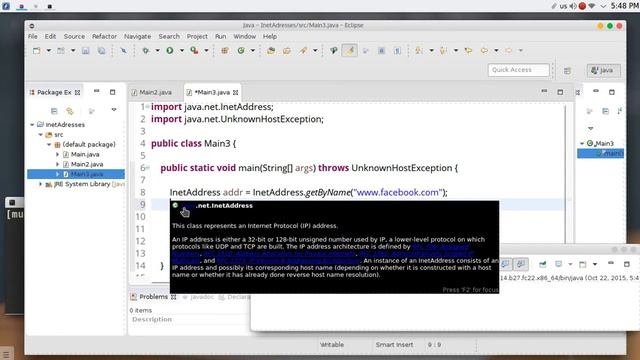
Task: Click the 'Writable' status bar entry
Action: click(x=332, y=344)
